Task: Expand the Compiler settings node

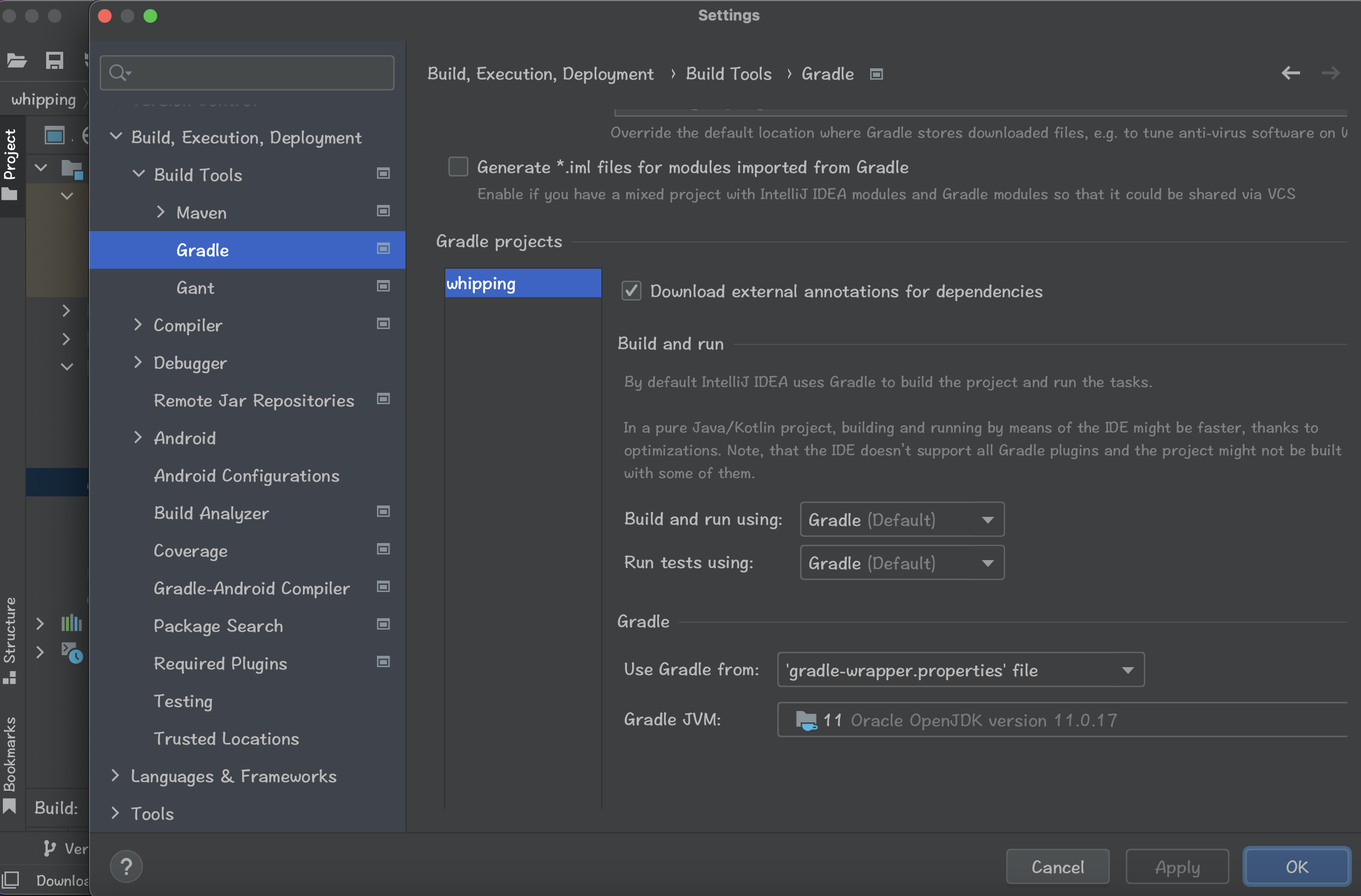Action: 138,325
